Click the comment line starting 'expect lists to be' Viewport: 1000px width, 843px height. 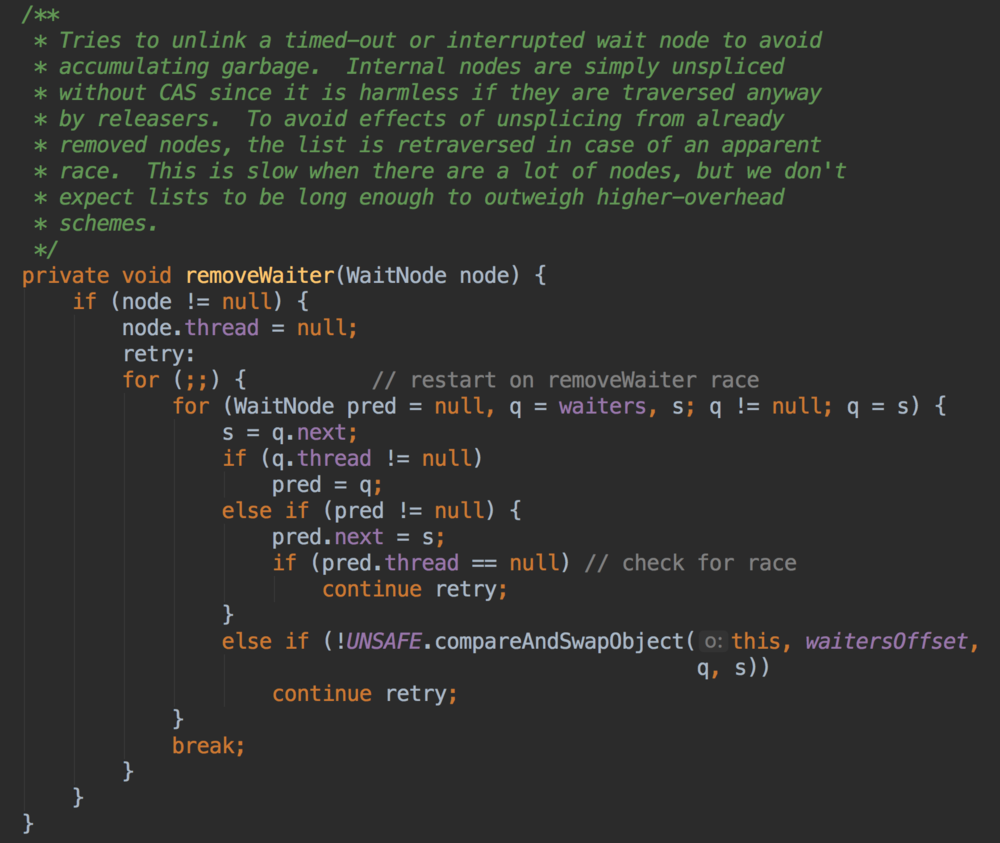409,198
